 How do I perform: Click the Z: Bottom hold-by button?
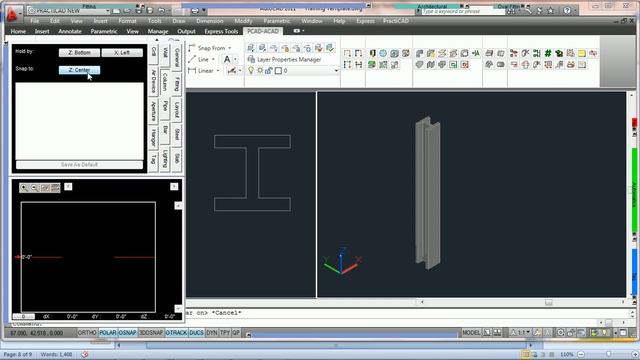click(x=79, y=53)
